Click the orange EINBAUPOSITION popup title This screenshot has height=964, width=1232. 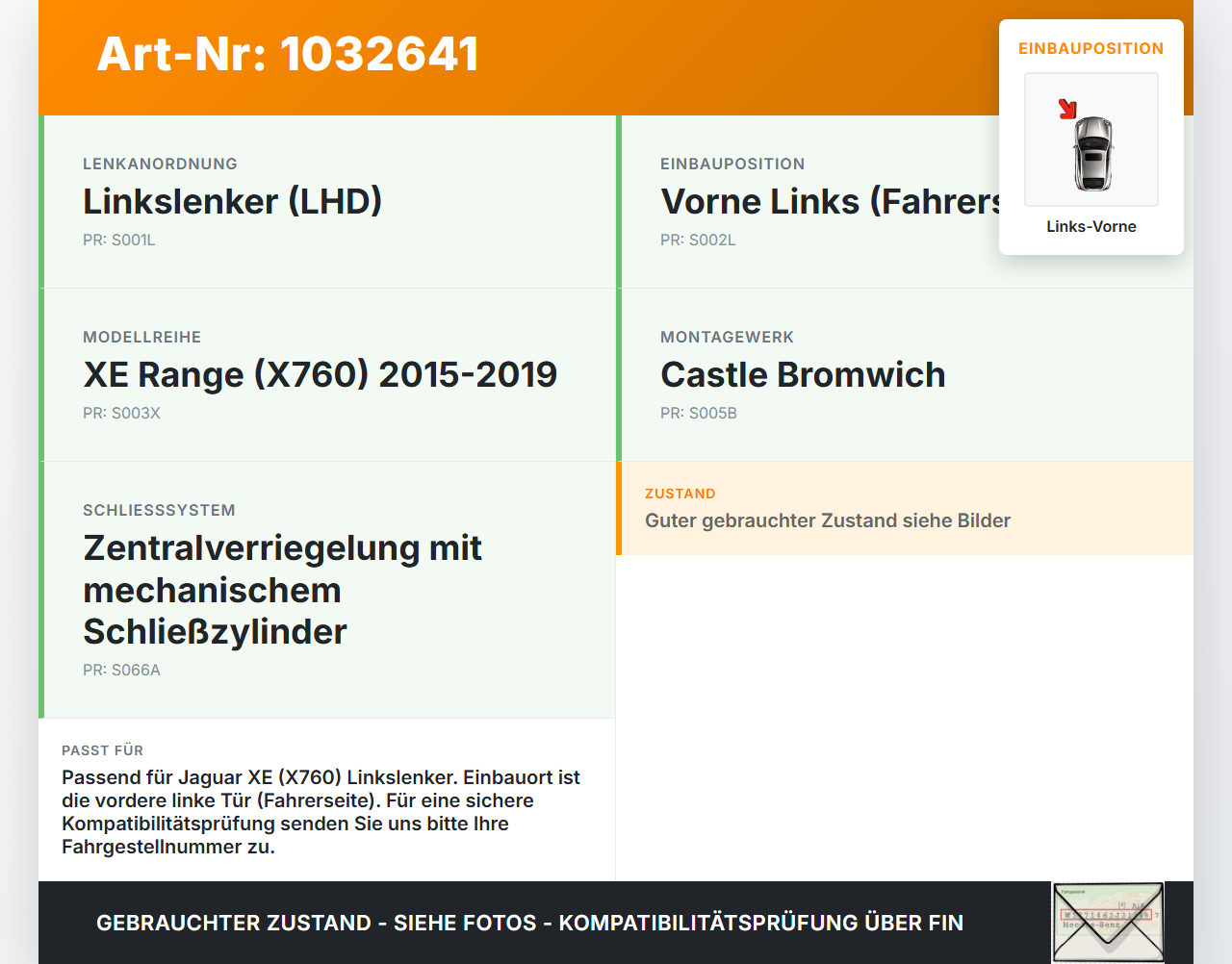tap(1091, 49)
